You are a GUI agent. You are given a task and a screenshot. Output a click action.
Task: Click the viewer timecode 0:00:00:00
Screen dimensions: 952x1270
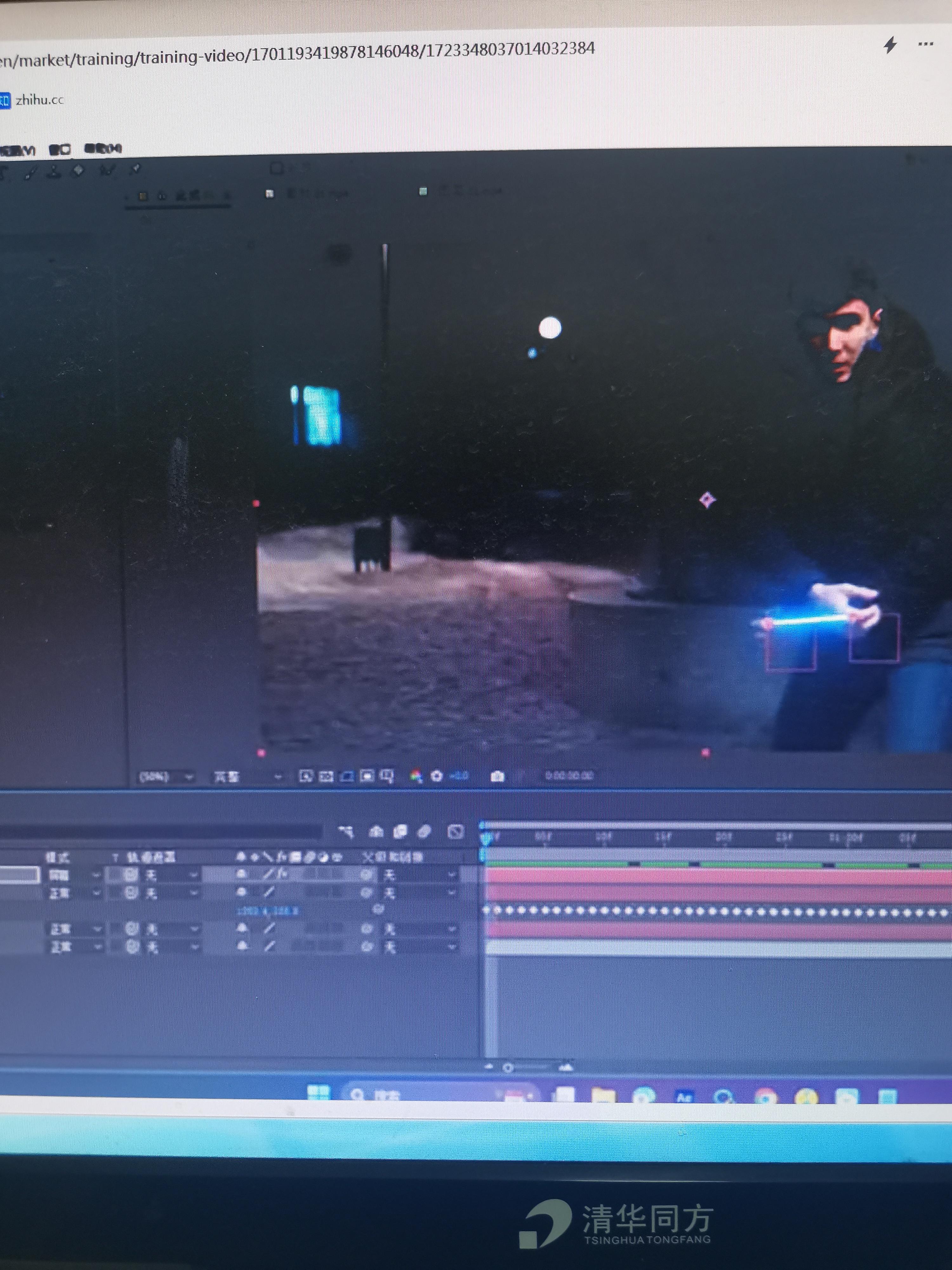coord(569,776)
